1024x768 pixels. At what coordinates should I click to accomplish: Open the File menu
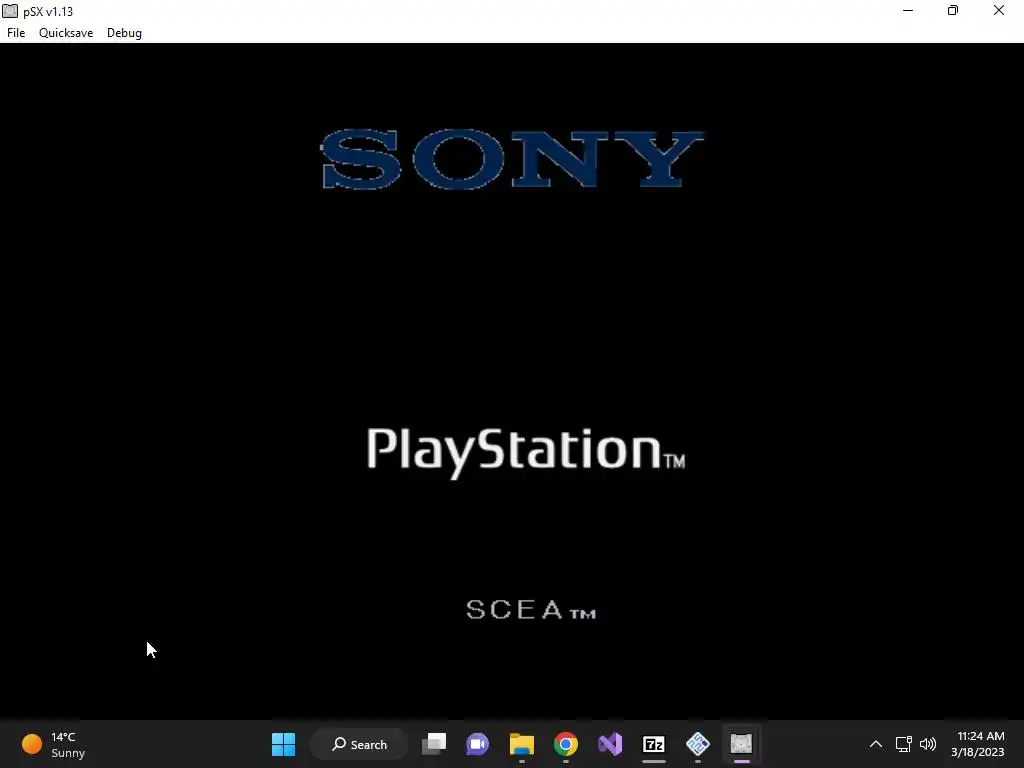pos(16,33)
